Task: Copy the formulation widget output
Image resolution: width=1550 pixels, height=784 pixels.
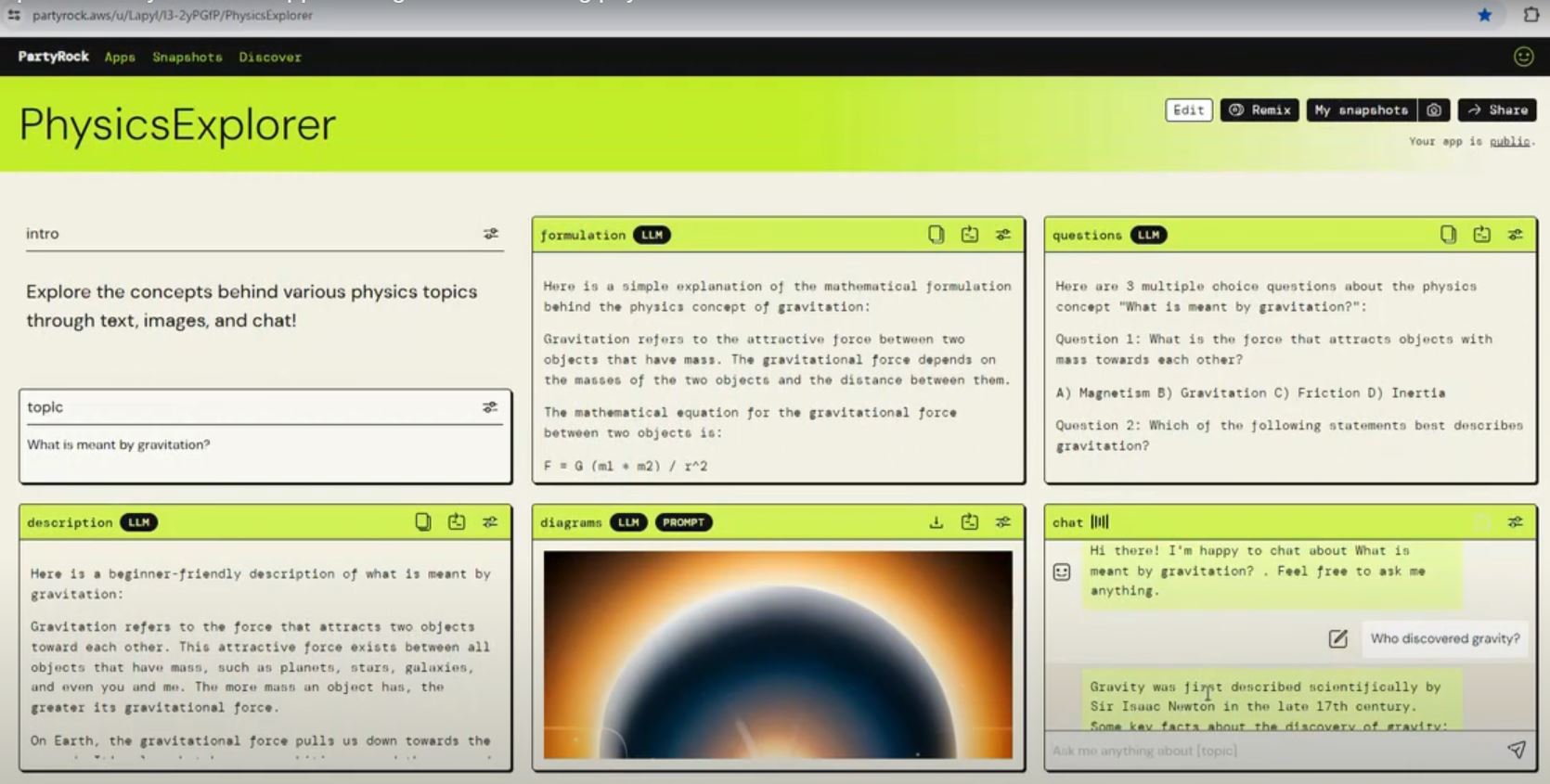Action: pyautogui.click(x=936, y=235)
